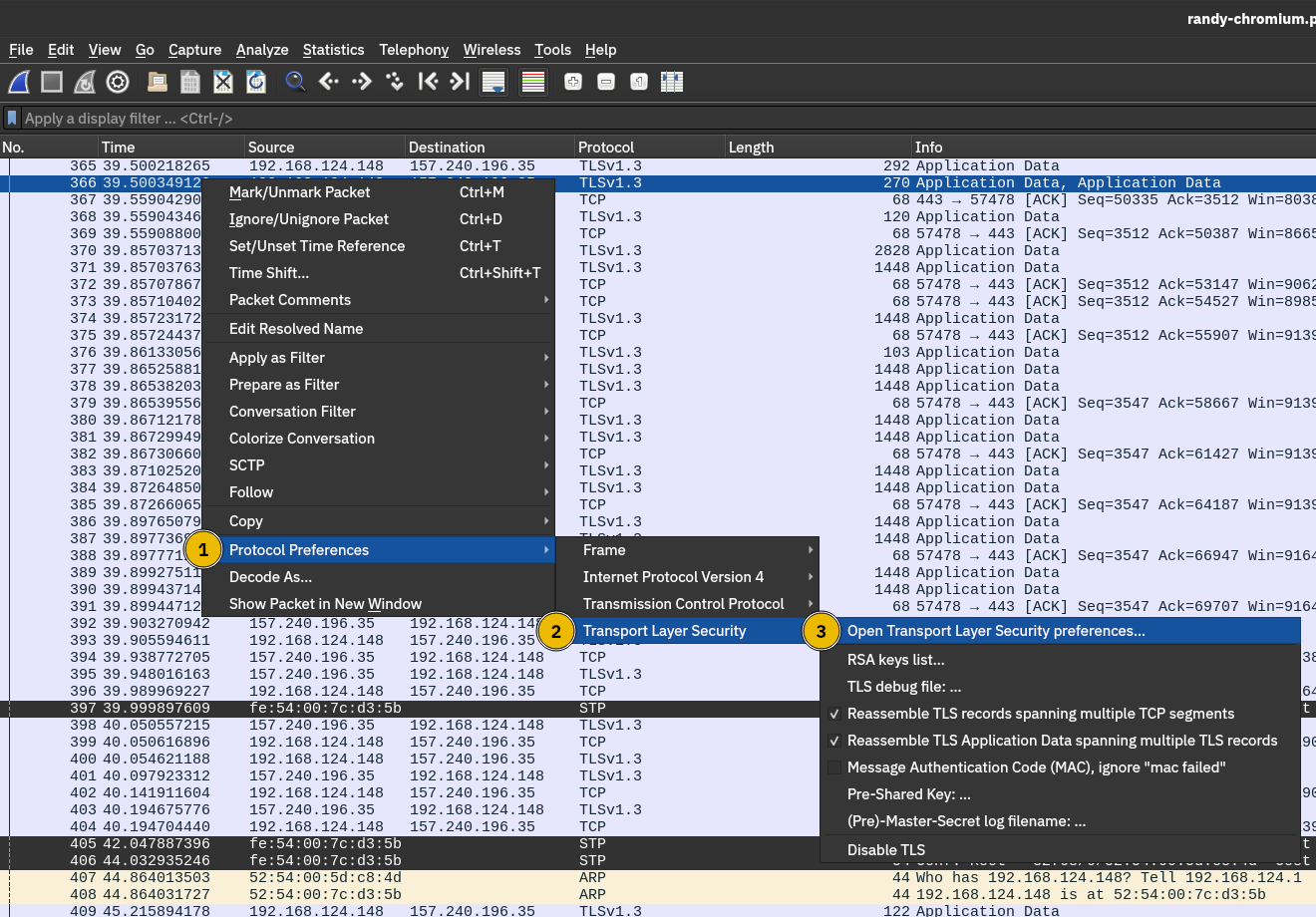1316x917 pixels.
Task: Expand Transmission Control Protocol preferences submenu
Action: tap(684, 604)
